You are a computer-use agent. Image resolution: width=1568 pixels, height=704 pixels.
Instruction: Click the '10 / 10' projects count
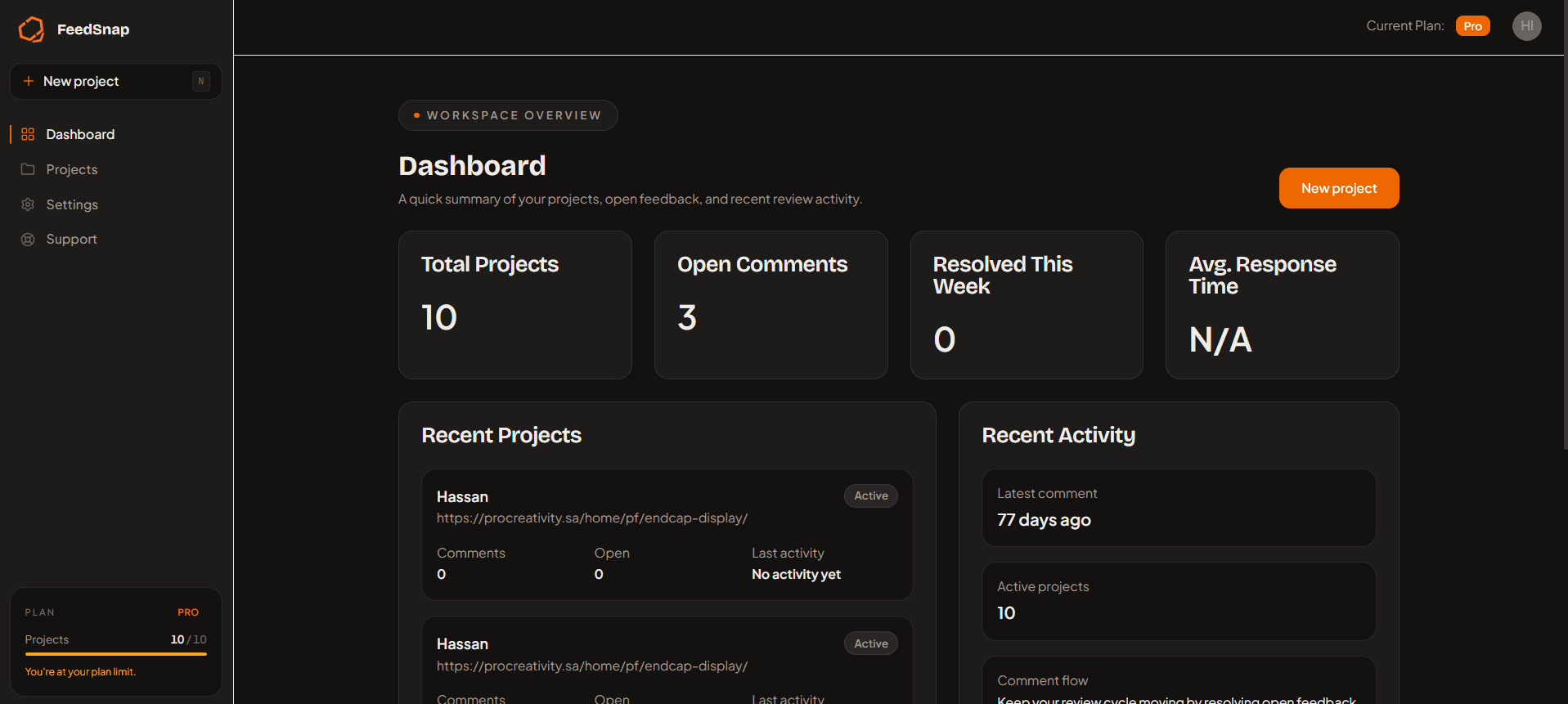click(189, 639)
